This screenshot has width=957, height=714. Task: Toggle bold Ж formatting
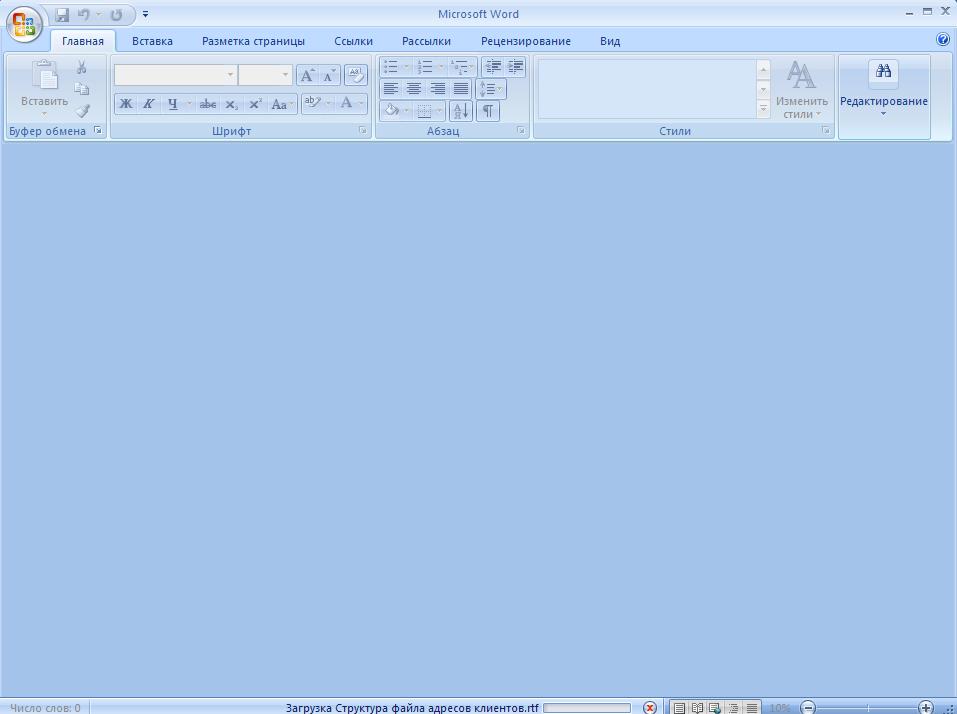tap(126, 104)
